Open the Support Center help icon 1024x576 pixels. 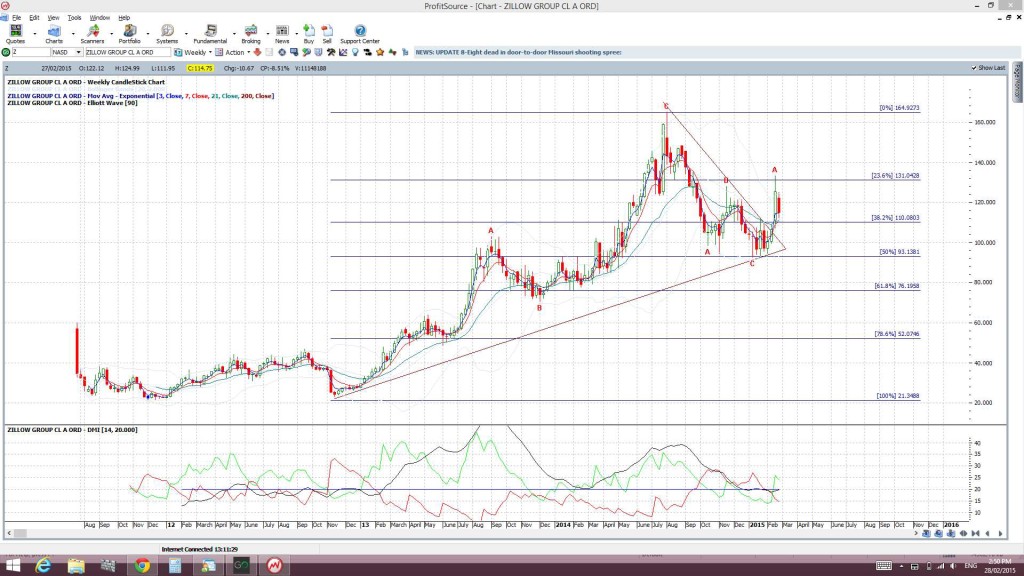[360, 31]
